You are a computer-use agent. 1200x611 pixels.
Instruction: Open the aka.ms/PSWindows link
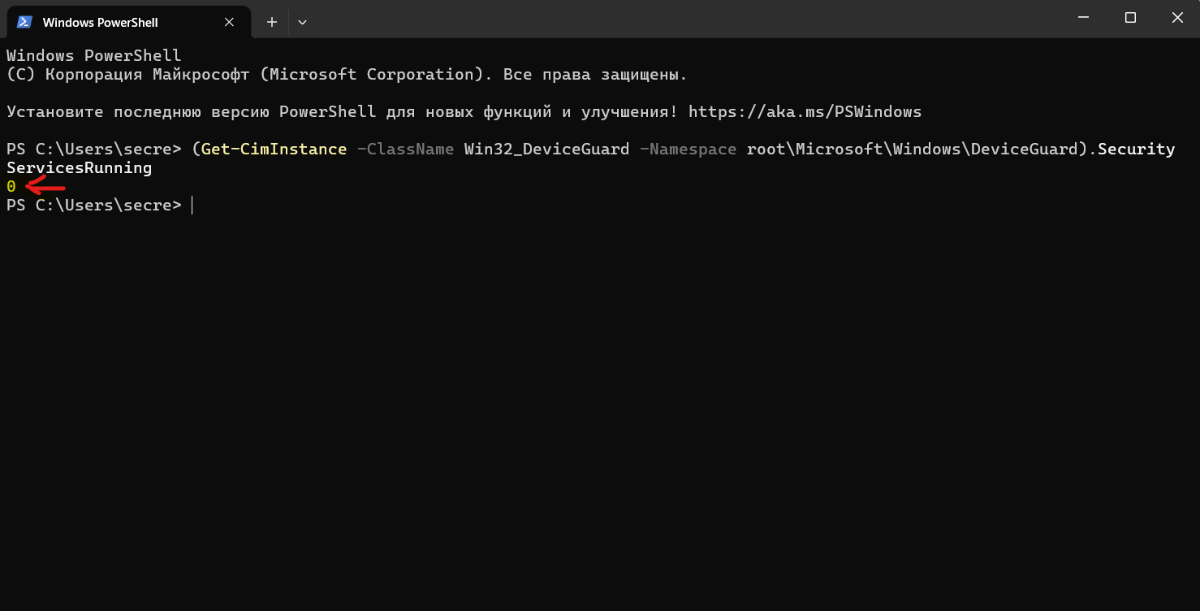[805, 111]
